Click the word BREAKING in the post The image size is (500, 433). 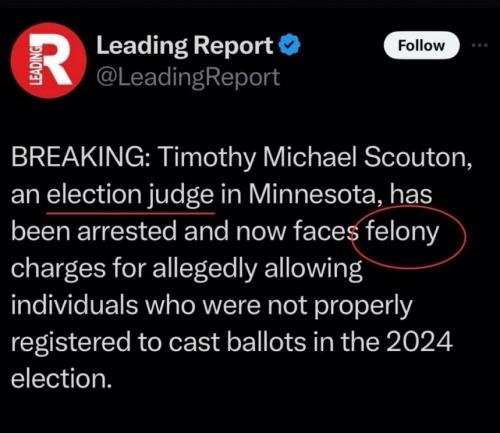[80, 157]
